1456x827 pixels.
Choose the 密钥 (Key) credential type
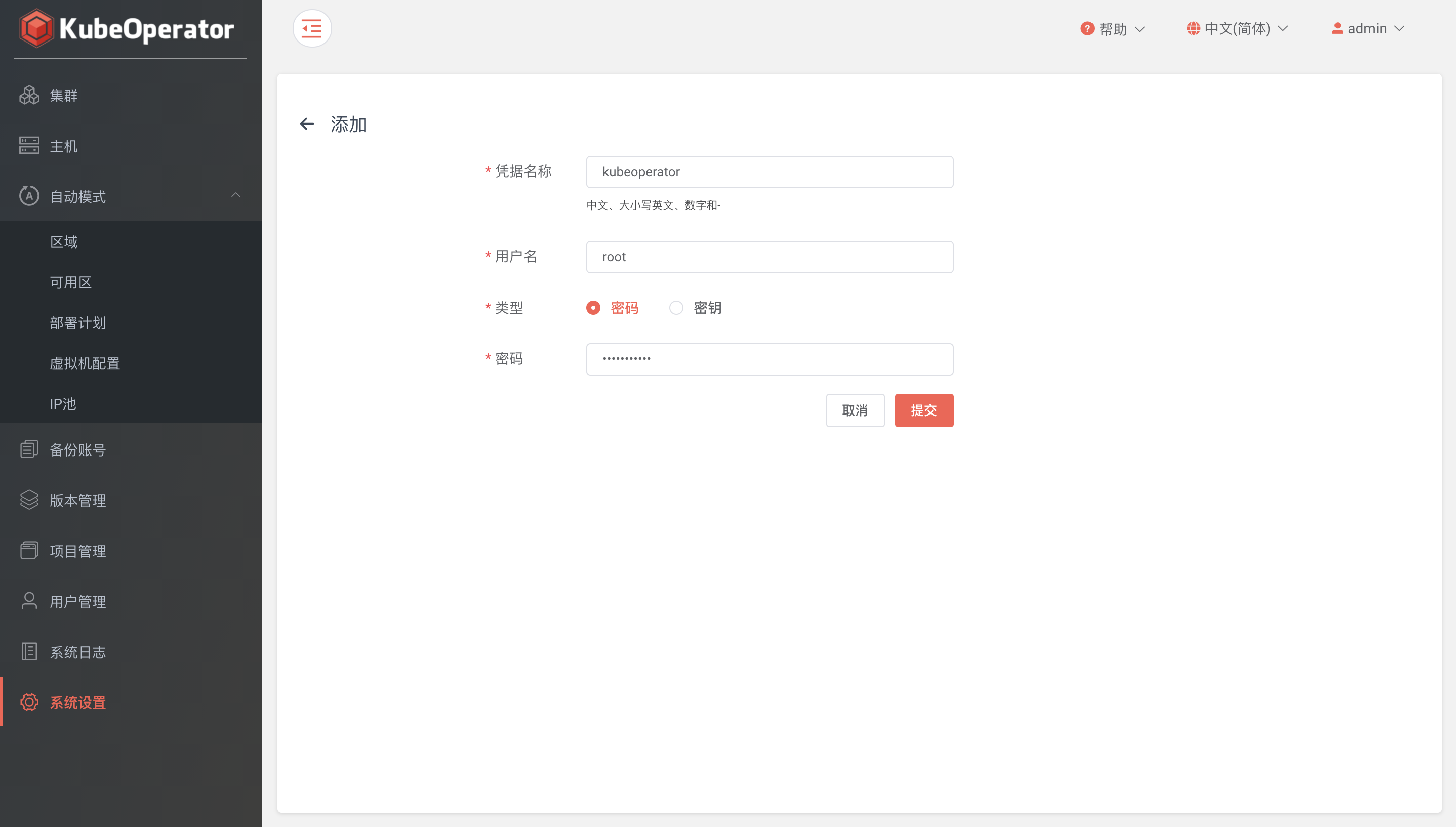(676, 307)
